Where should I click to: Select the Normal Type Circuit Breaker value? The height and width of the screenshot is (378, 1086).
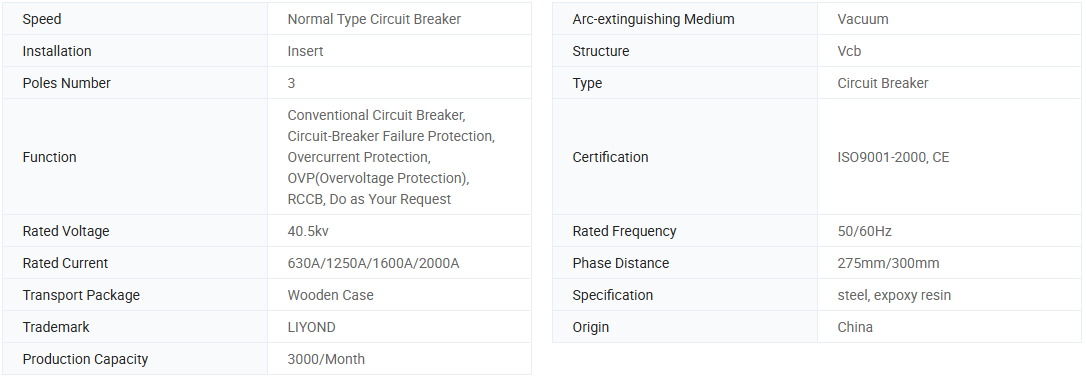point(374,19)
